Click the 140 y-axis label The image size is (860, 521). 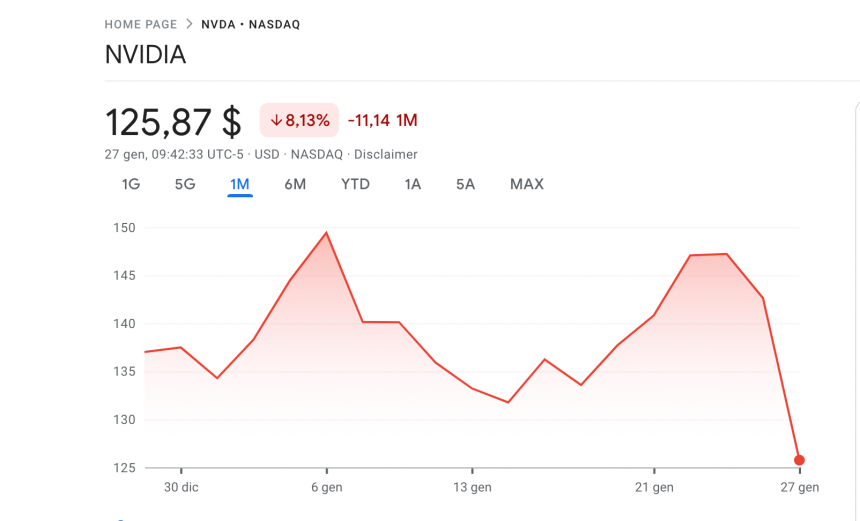[125, 324]
